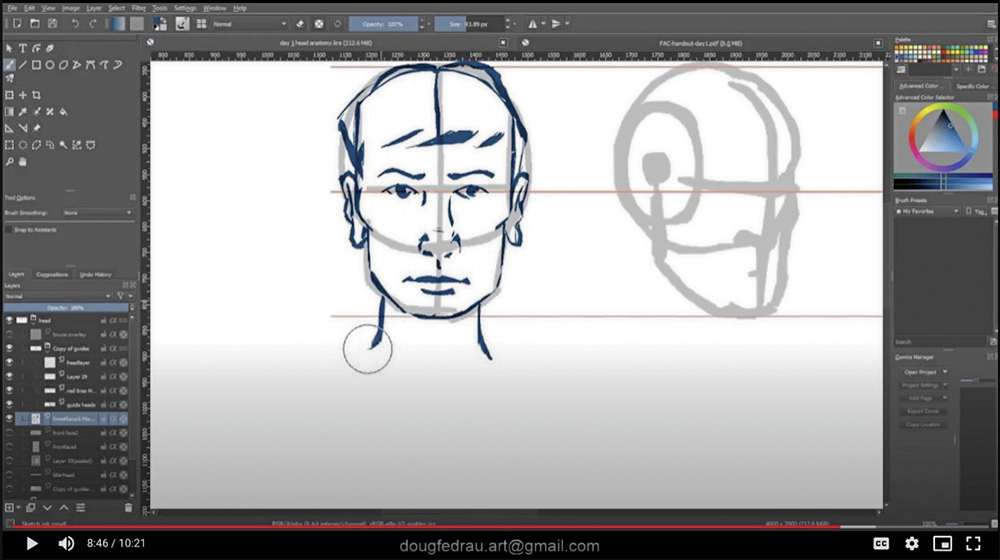Open the Brush Smoothing dropdown
Viewport: 1000px width, 560px height.
[97, 213]
